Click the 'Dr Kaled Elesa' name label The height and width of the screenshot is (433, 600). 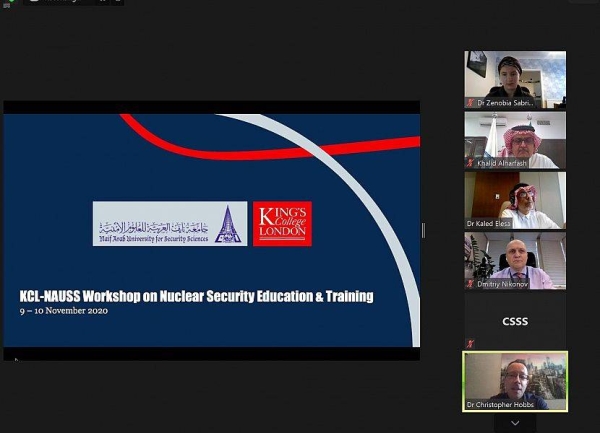coord(489,223)
